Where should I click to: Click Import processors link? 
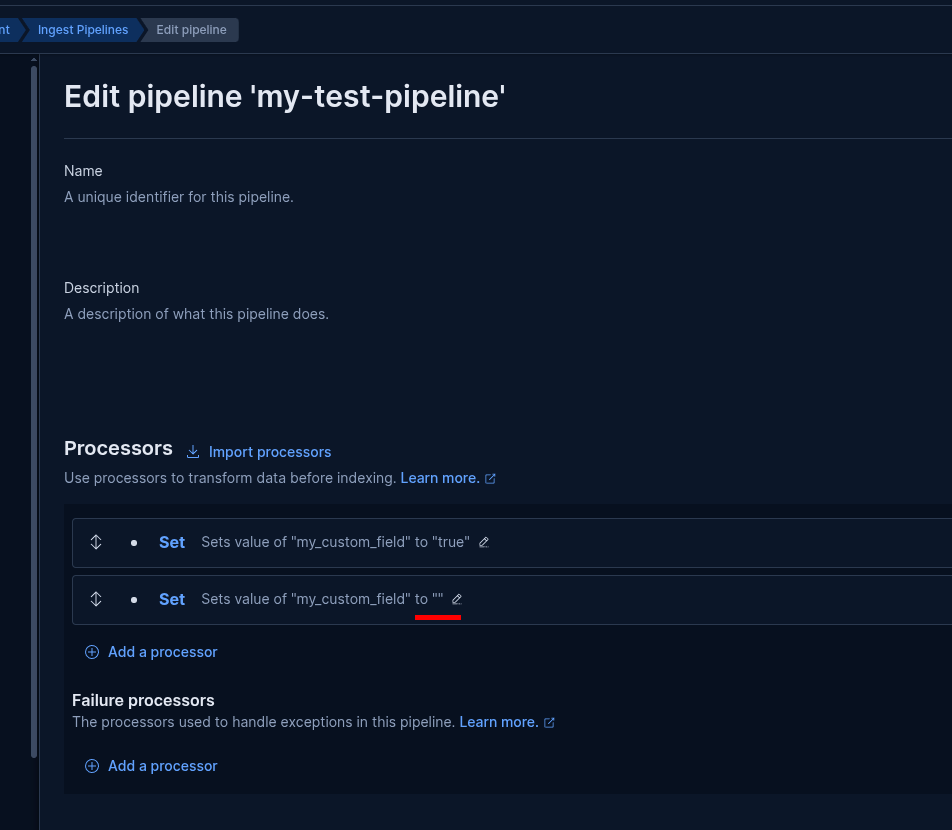(x=270, y=452)
